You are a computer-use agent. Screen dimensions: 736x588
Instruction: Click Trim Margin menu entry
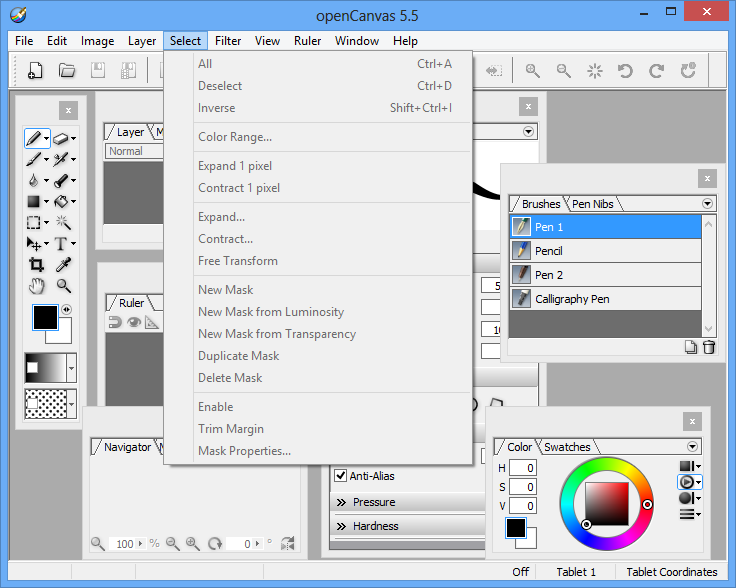pyautogui.click(x=332, y=429)
